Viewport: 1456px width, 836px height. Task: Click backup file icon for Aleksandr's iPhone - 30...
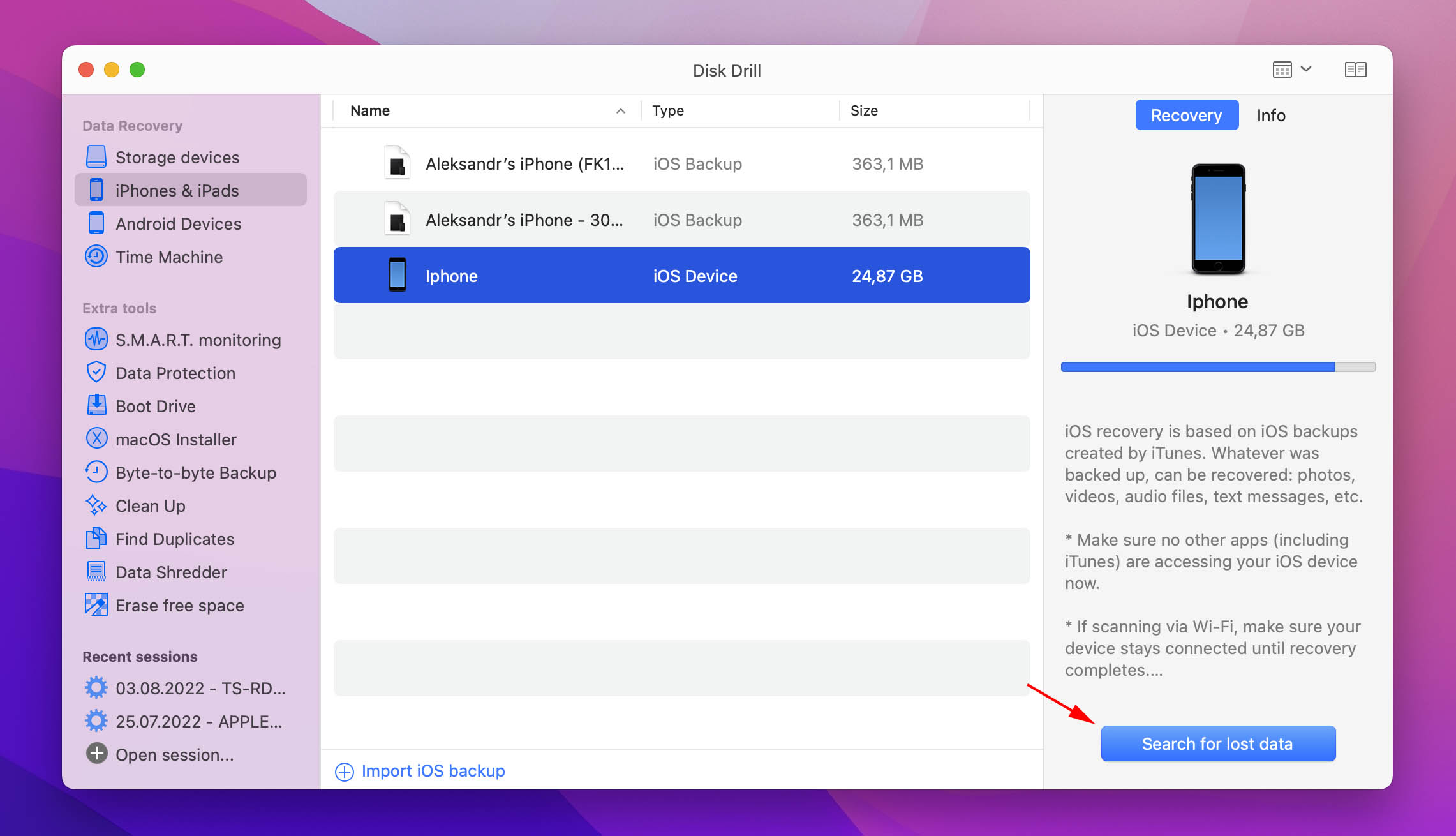point(397,219)
